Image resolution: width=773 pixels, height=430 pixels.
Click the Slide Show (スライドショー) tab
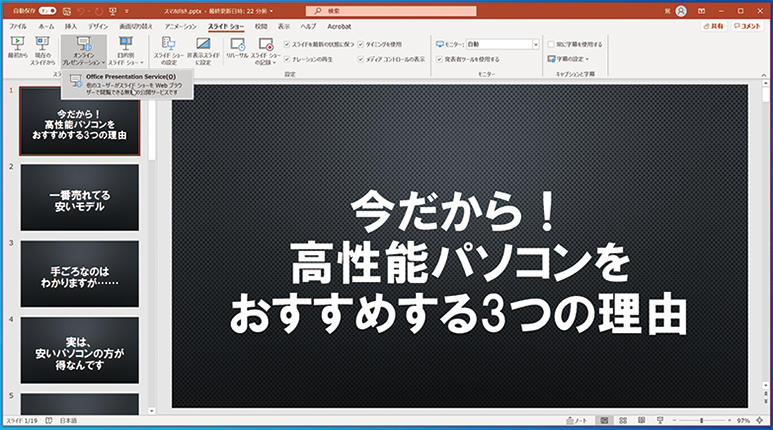(226, 26)
